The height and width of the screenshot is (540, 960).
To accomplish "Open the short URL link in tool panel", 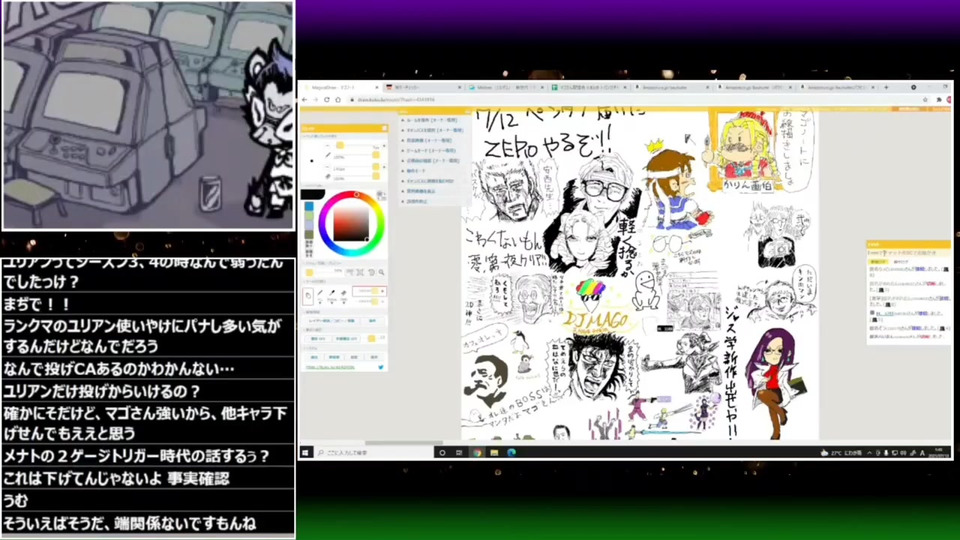I will pyautogui.click(x=330, y=367).
